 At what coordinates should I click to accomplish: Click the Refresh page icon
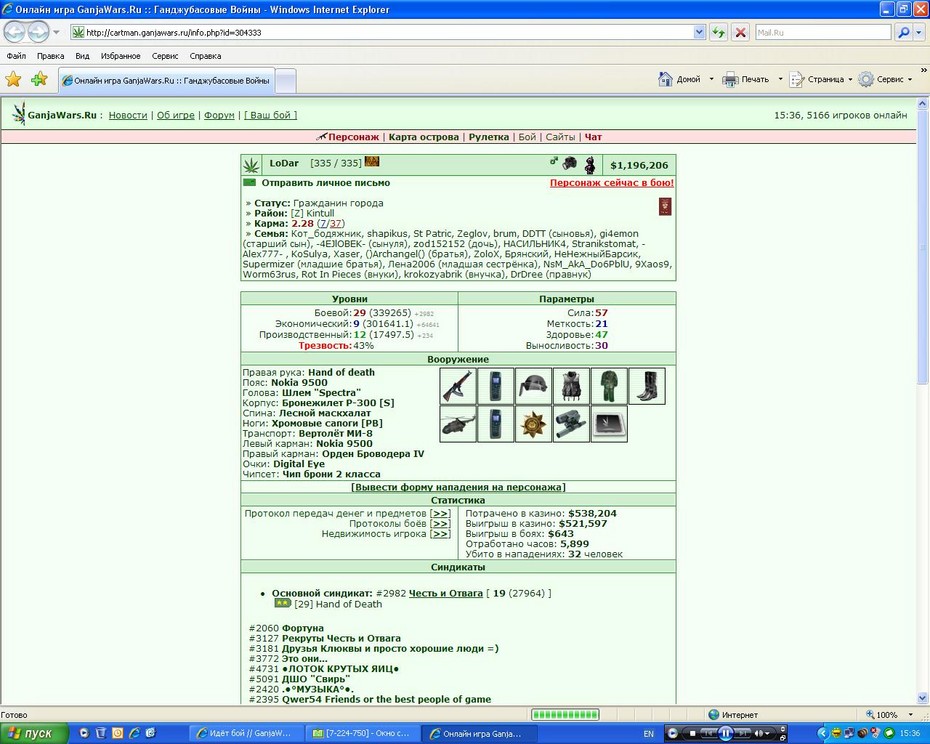[x=718, y=33]
